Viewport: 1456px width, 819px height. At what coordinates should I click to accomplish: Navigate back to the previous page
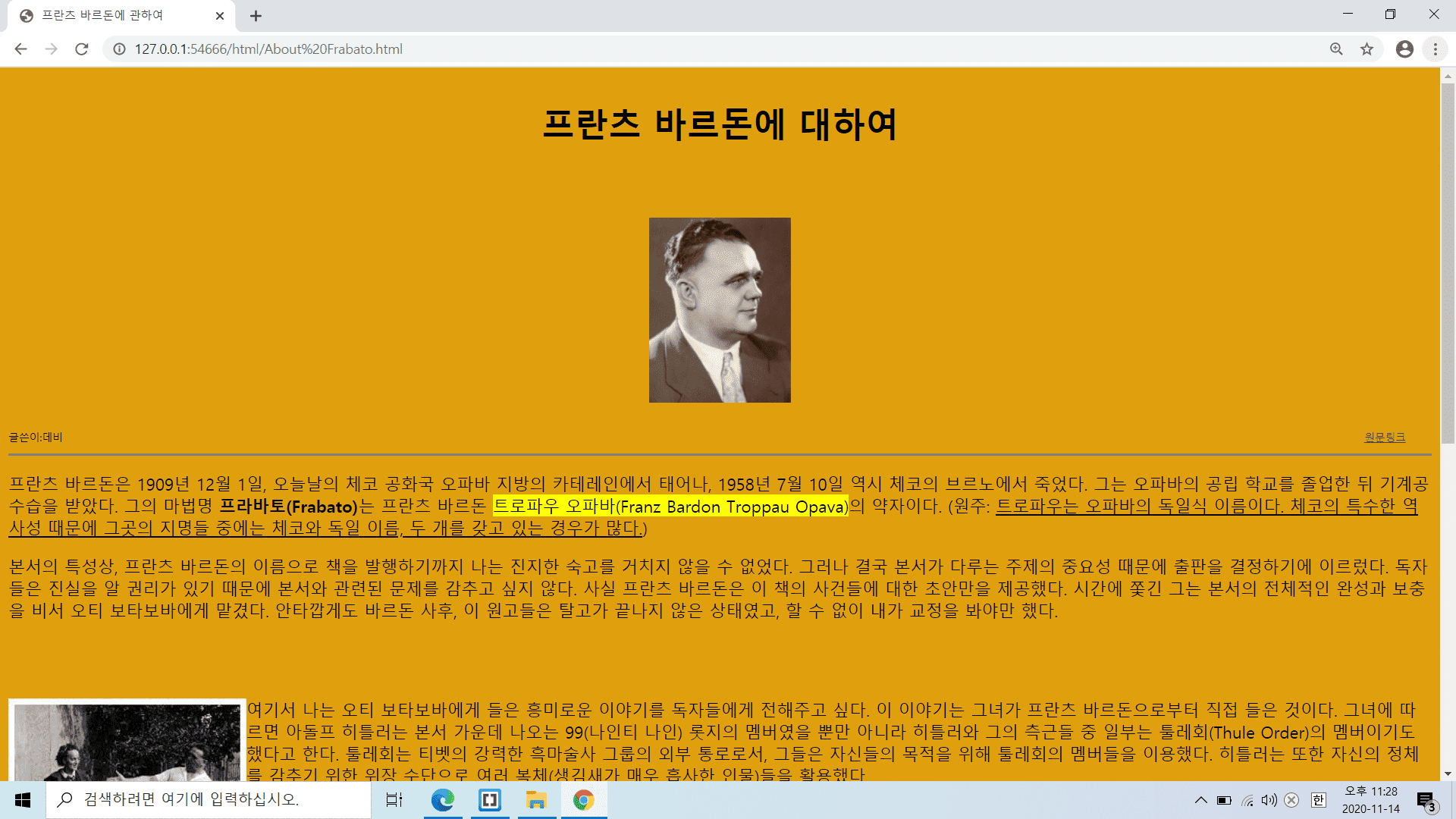click(20, 49)
